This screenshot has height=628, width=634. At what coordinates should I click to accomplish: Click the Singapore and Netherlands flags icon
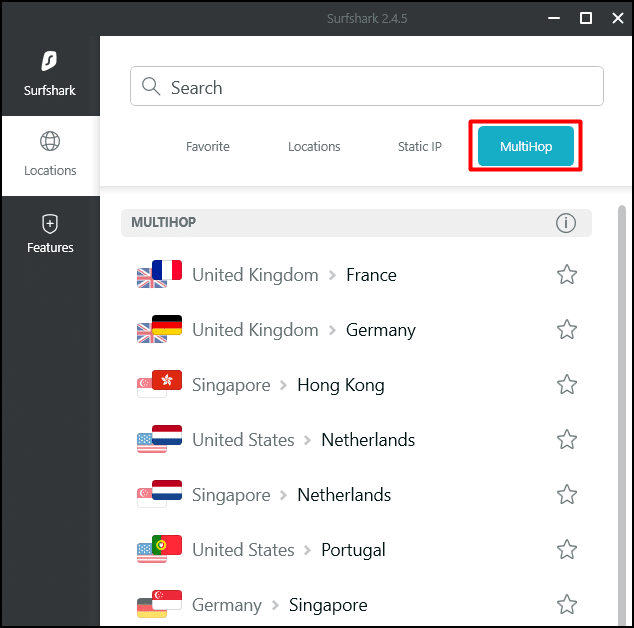point(159,494)
